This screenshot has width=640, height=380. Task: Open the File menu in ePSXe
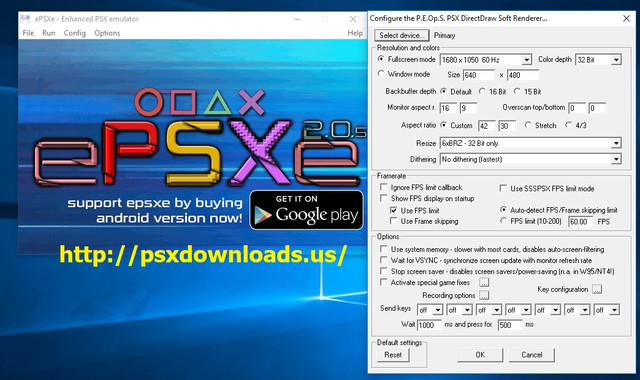tap(28, 33)
